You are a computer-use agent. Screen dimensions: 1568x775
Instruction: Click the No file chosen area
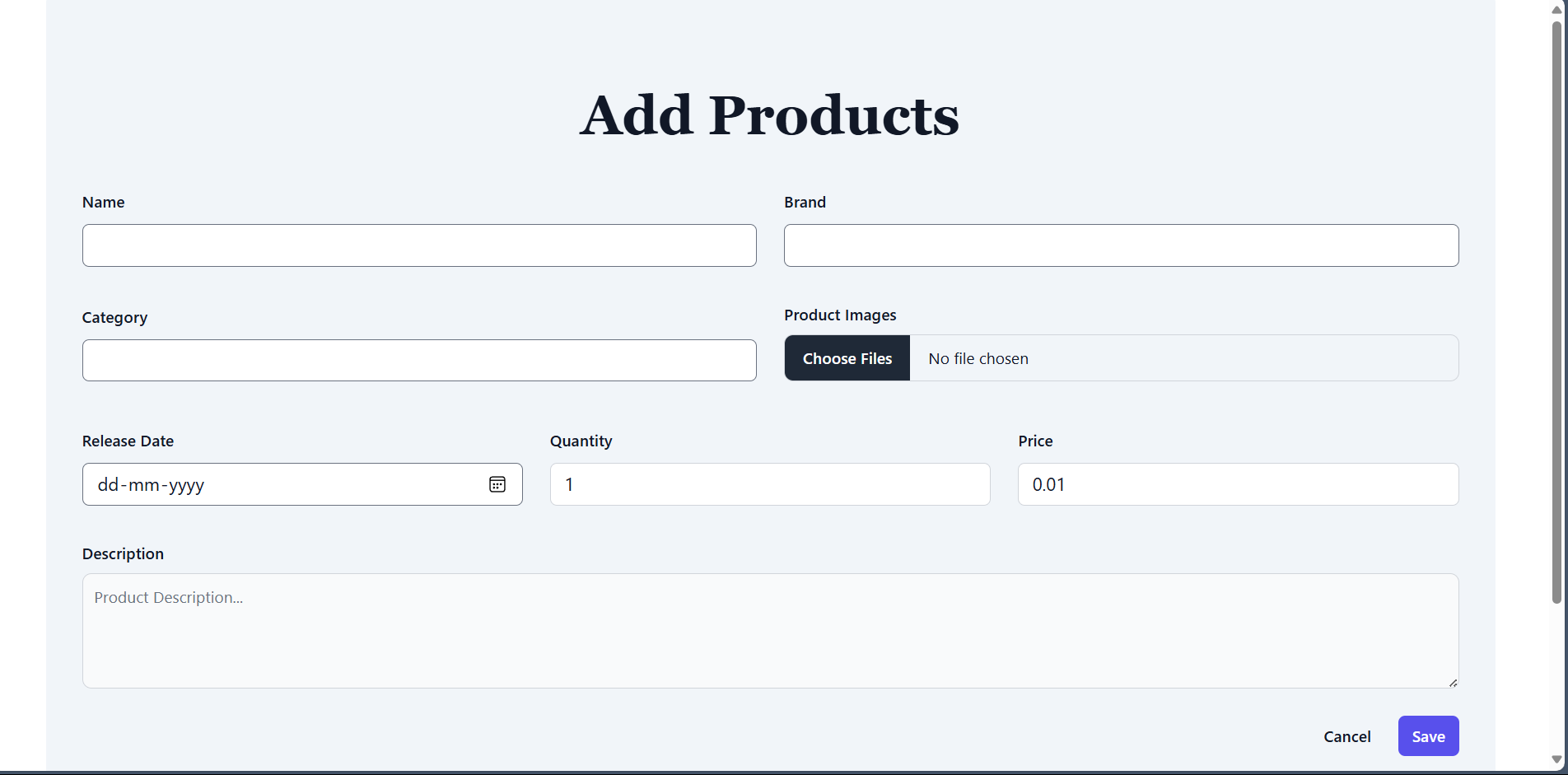coord(978,358)
